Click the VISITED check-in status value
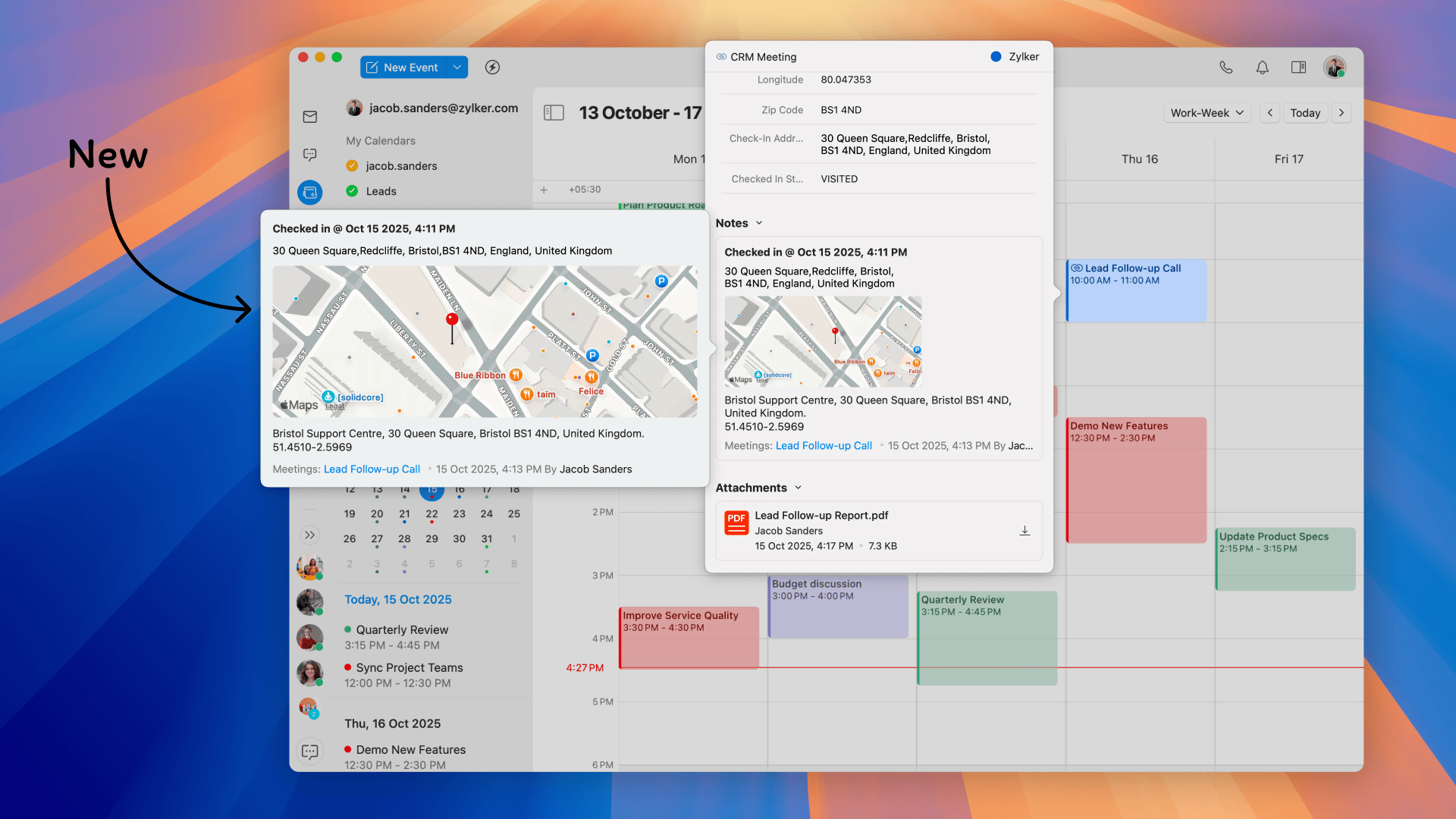 tap(839, 179)
